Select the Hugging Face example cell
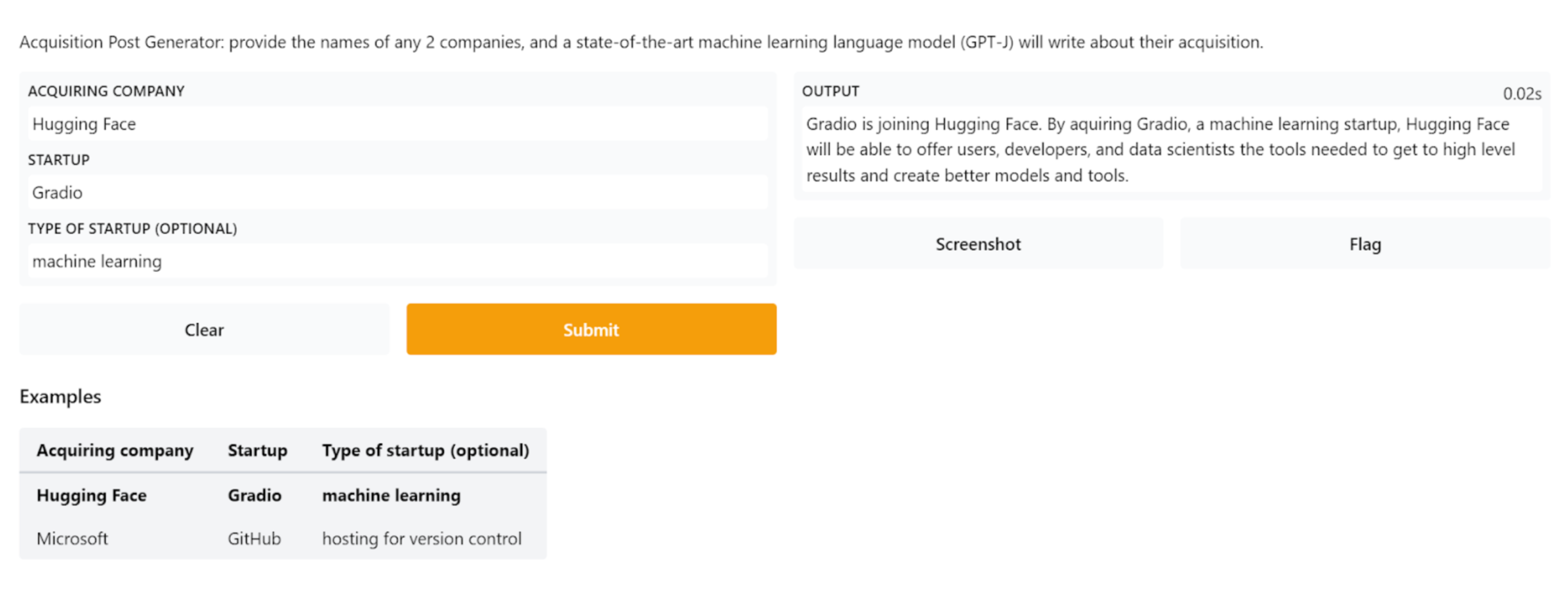 point(92,495)
